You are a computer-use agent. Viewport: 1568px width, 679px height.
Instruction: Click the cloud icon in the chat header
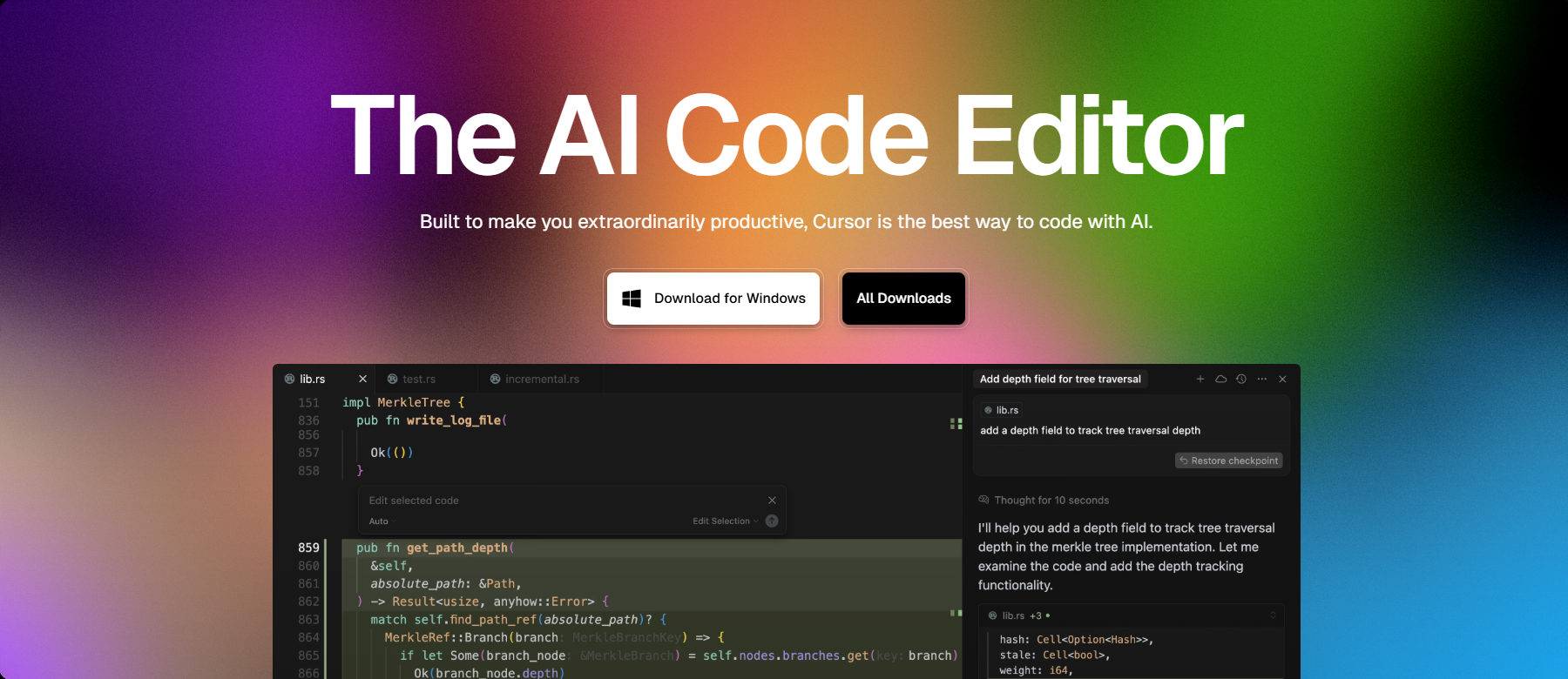click(1220, 379)
